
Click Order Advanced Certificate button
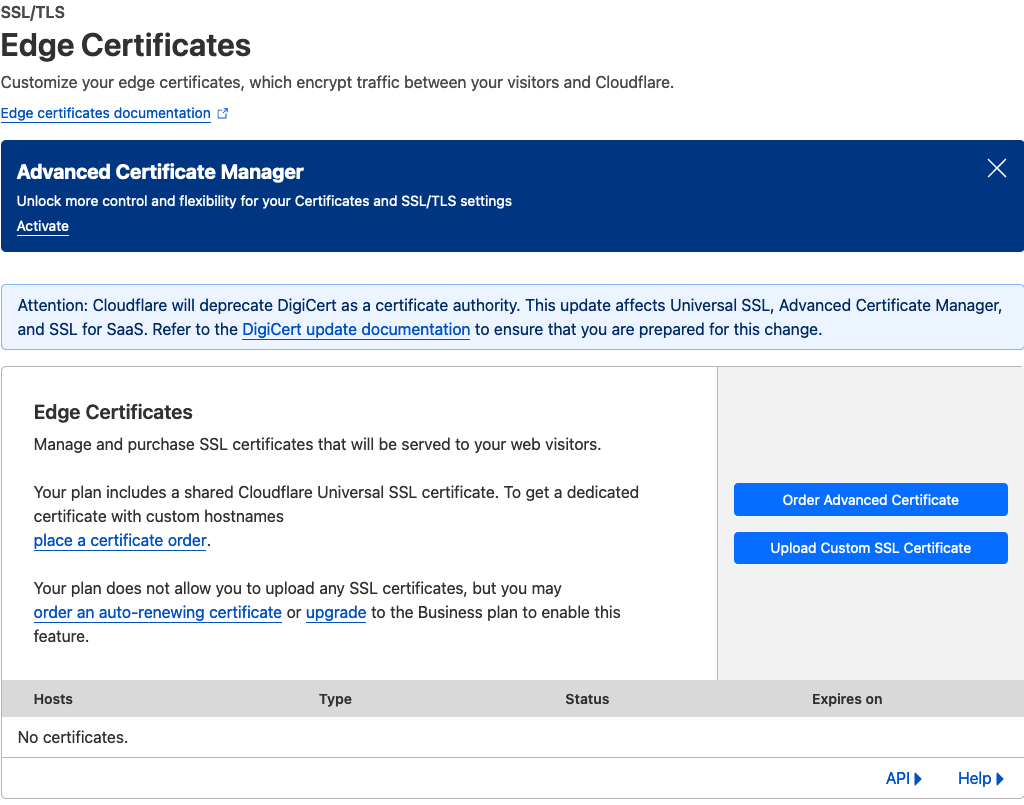tap(870, 500)
